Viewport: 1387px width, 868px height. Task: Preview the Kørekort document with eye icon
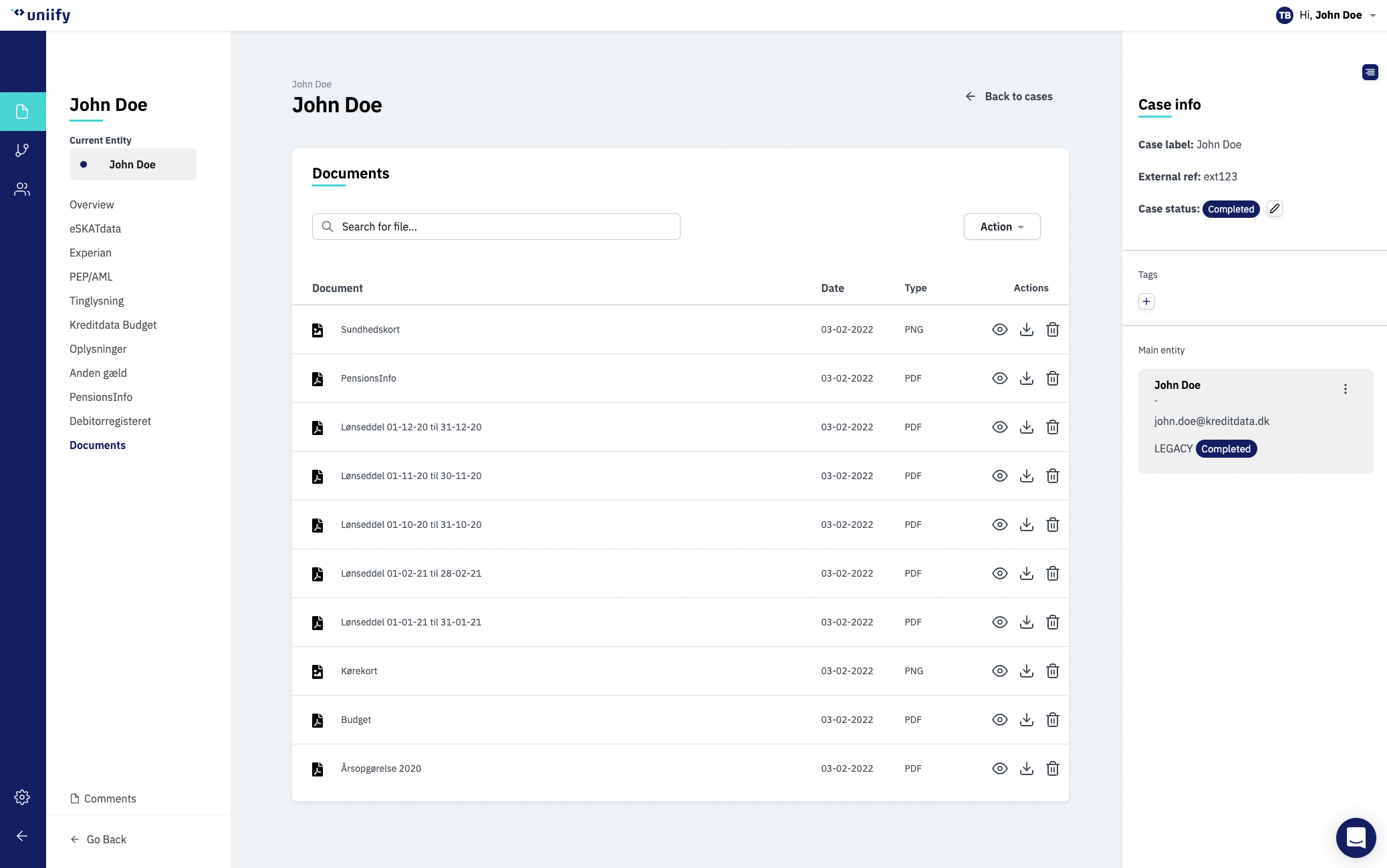1000,671
